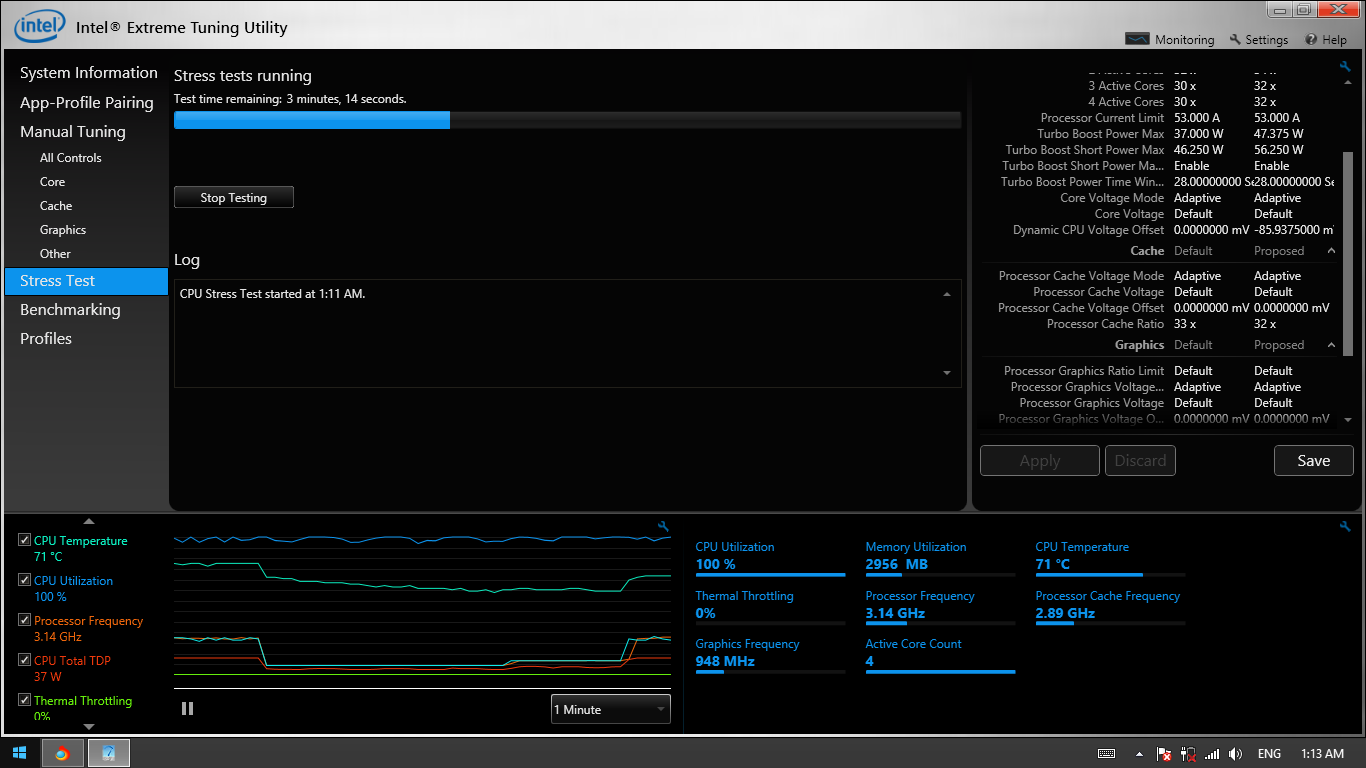The width and height of the screenshot is (1366, 768).
Task: Select Manual Tuning in sidebar
Action: [73, 132]
